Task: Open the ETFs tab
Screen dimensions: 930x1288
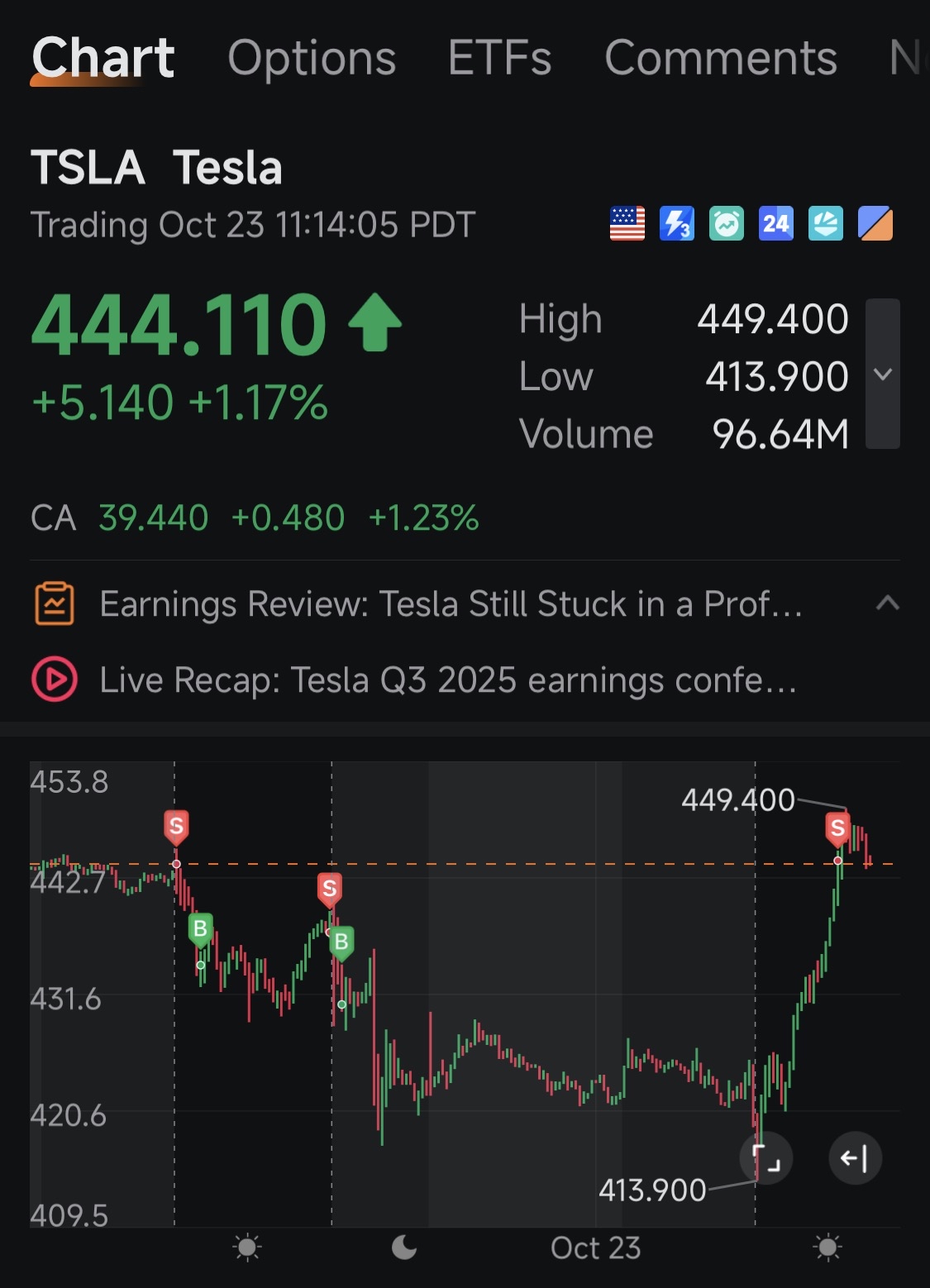Action: point(500,59)
